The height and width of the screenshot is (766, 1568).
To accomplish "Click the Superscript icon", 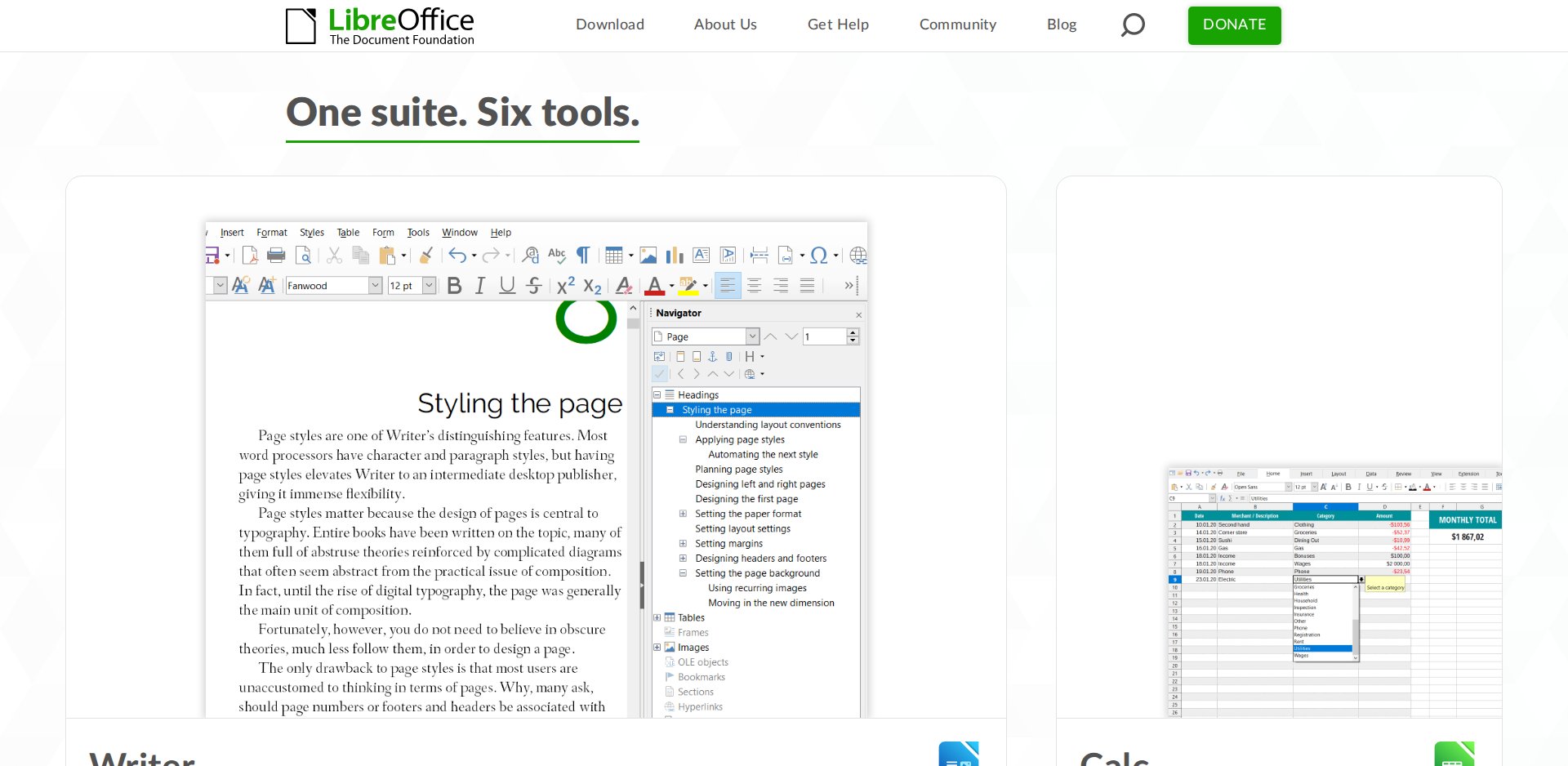I will [565, 285].
